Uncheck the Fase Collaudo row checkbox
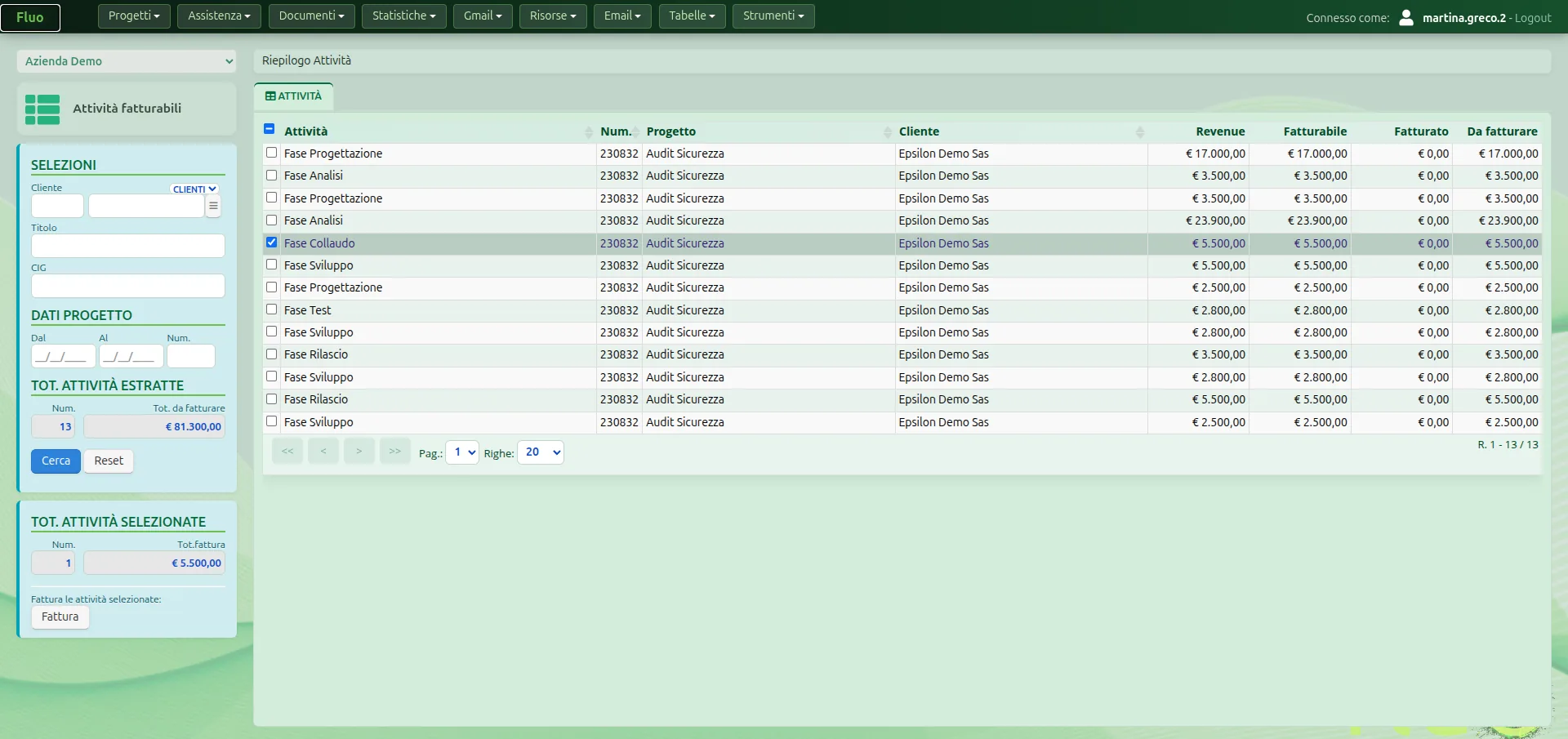 pyautogui.click(x=272, y=243)
